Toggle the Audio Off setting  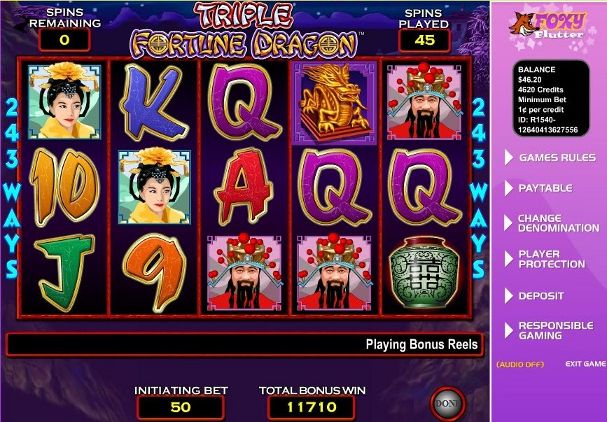coord(520,364)
